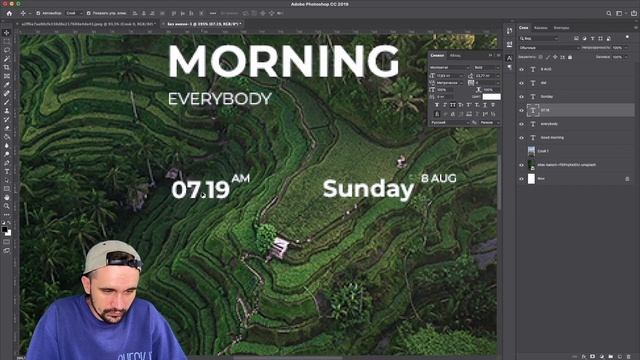Select the Zoom tool
This screenshot has height=360, width=640.
[7, 206]
